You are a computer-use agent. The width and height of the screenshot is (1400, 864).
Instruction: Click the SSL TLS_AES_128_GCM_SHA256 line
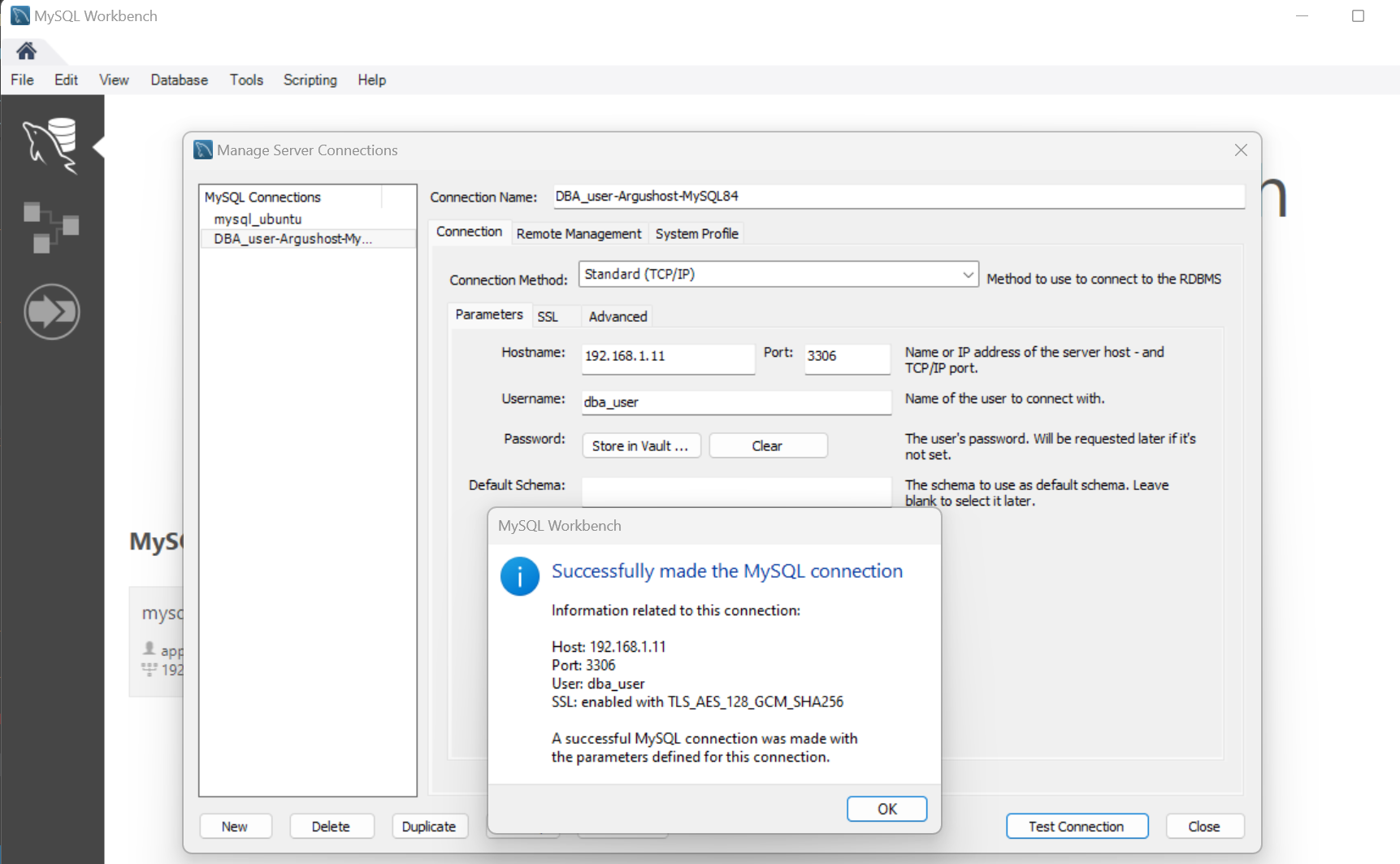[x=698, y=701]
